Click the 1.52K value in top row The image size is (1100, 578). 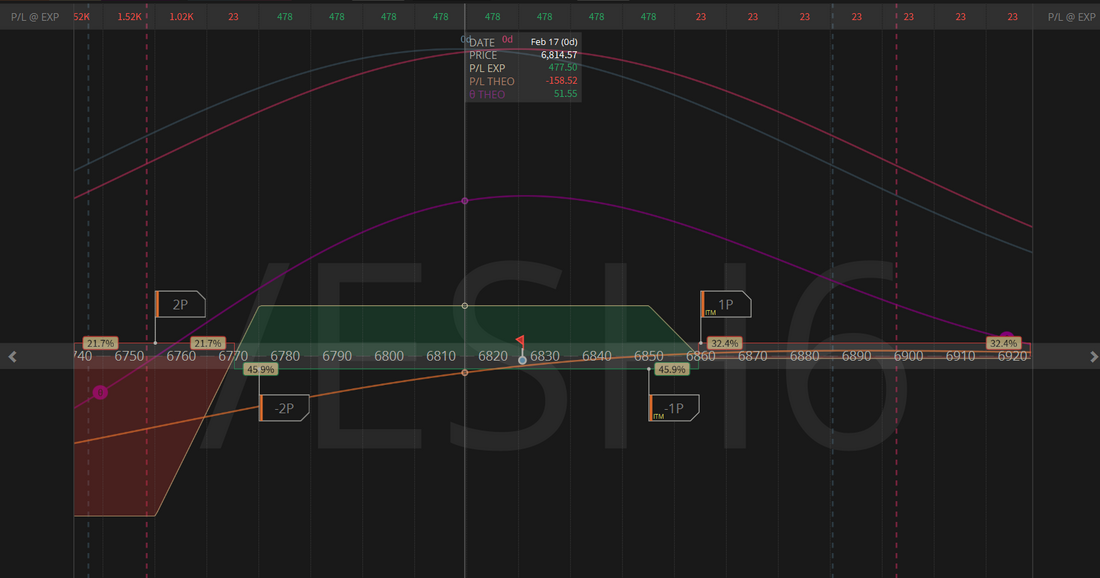[x=130, y=17]
